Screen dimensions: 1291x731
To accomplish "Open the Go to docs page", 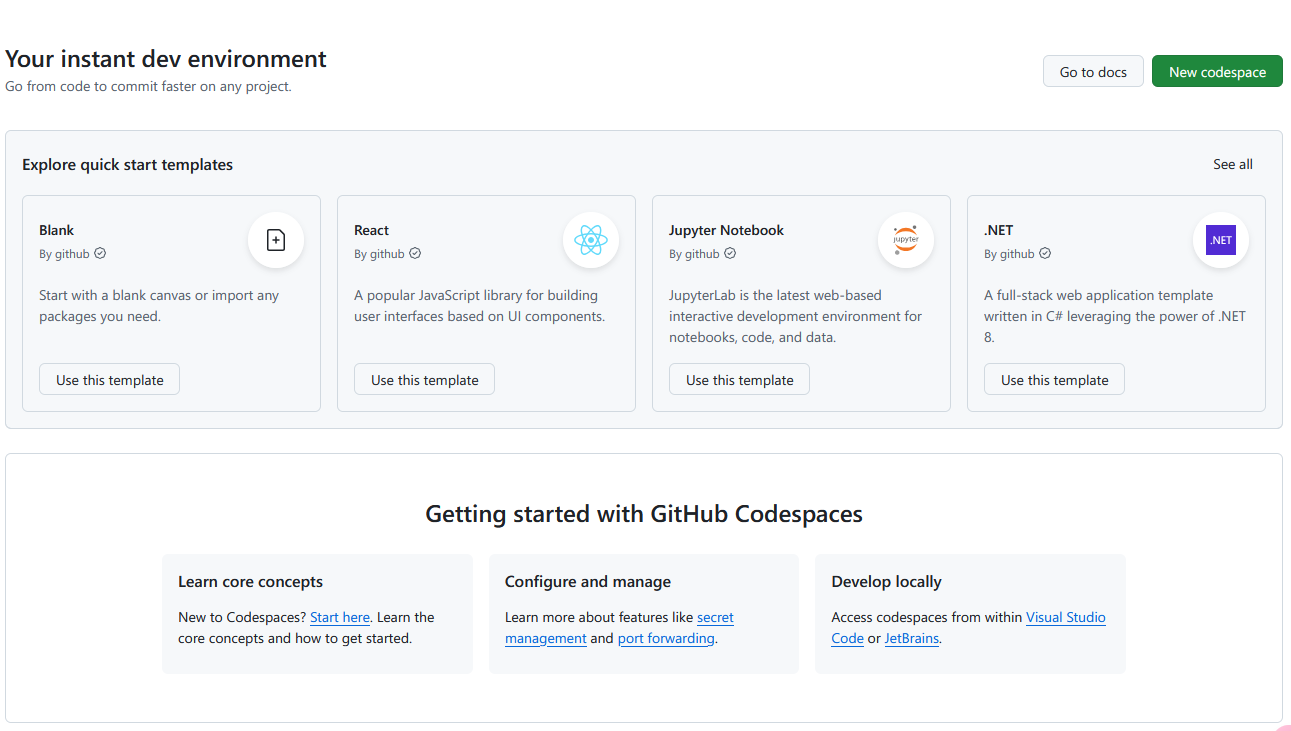I will point(1093,72).
